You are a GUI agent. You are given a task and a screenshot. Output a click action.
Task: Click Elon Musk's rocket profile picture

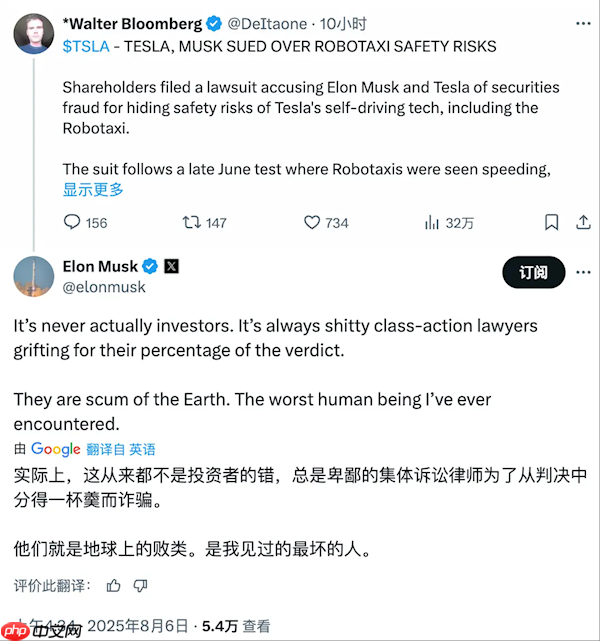click(x=33, y=276)
